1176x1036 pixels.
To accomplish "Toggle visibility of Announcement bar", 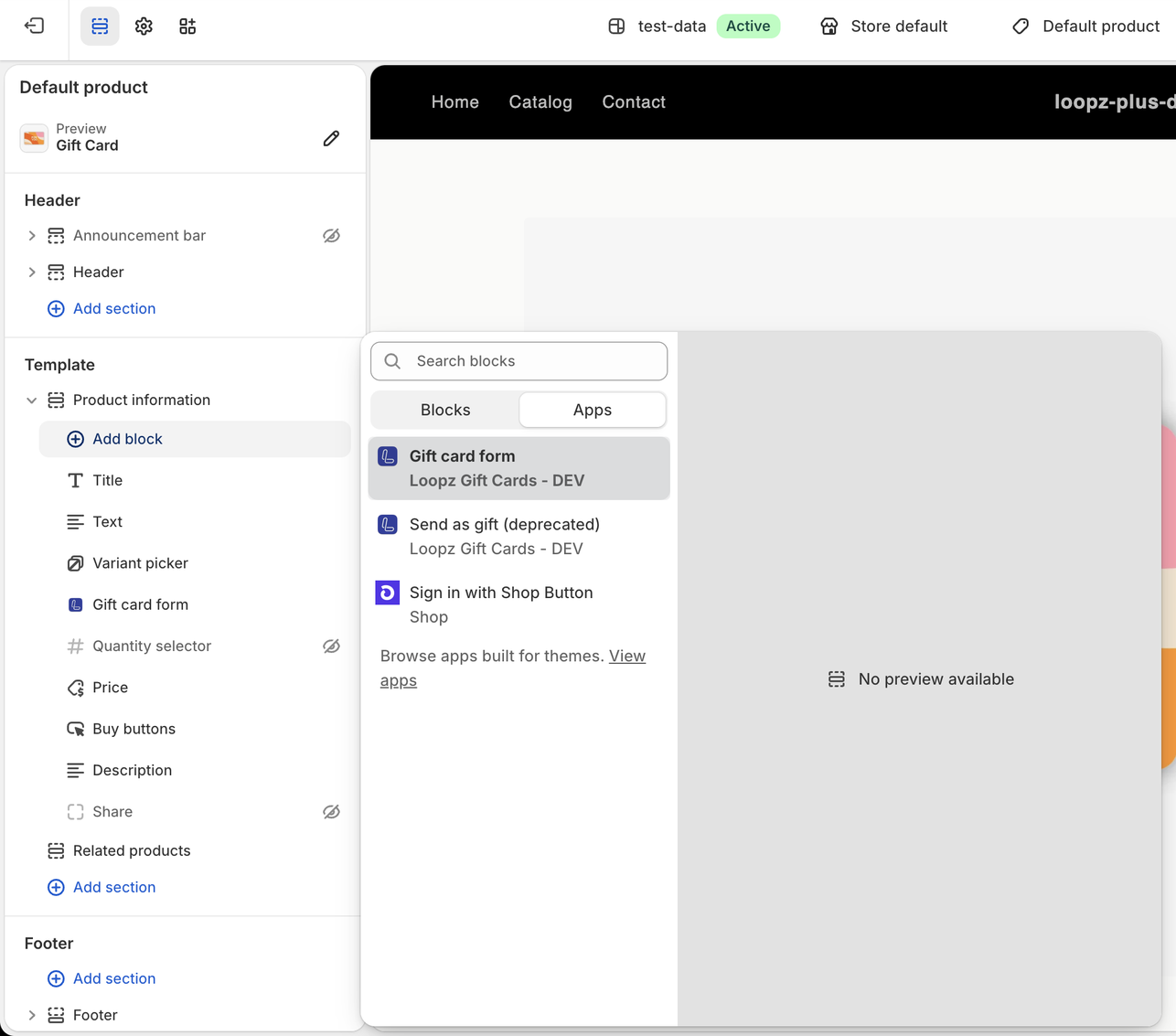I will (331, 236).
